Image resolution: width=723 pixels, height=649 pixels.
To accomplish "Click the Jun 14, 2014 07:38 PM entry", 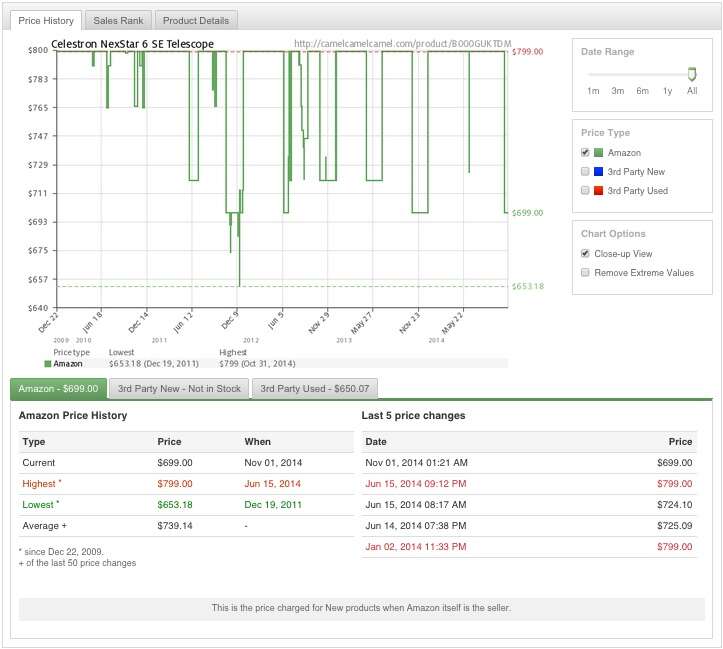I will point(416,526).
